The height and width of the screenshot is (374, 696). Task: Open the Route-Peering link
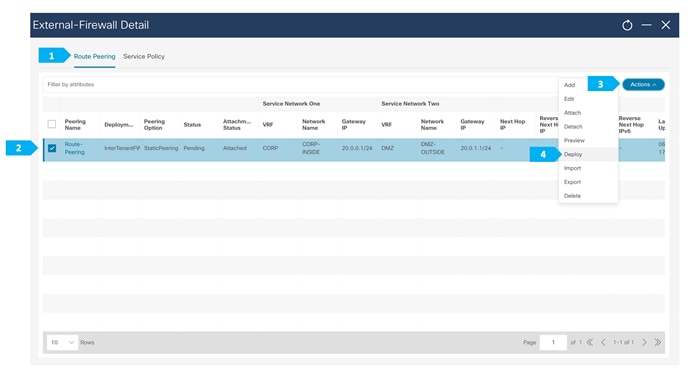coord(75,148)
